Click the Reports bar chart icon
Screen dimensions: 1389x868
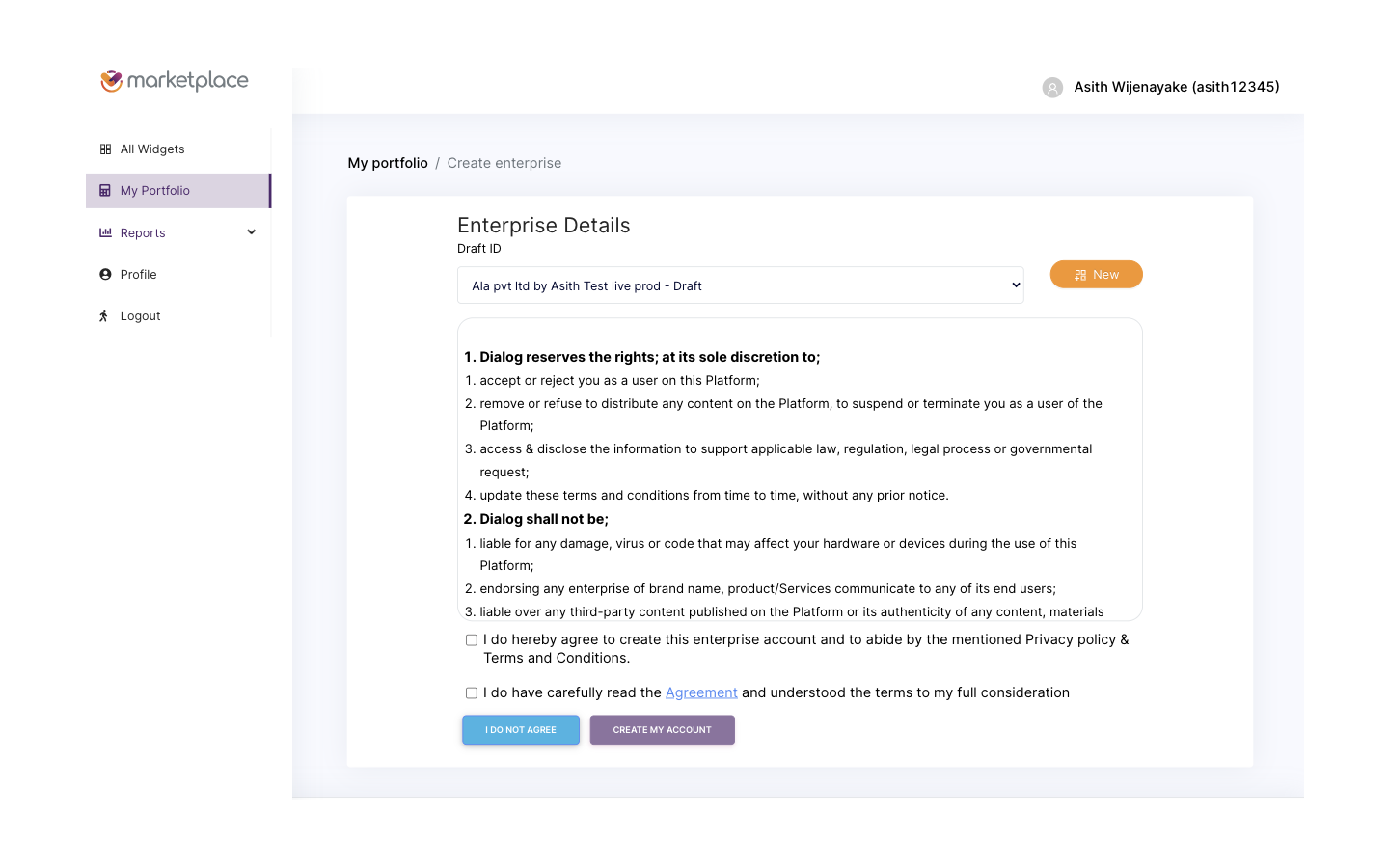coord(105,232)
